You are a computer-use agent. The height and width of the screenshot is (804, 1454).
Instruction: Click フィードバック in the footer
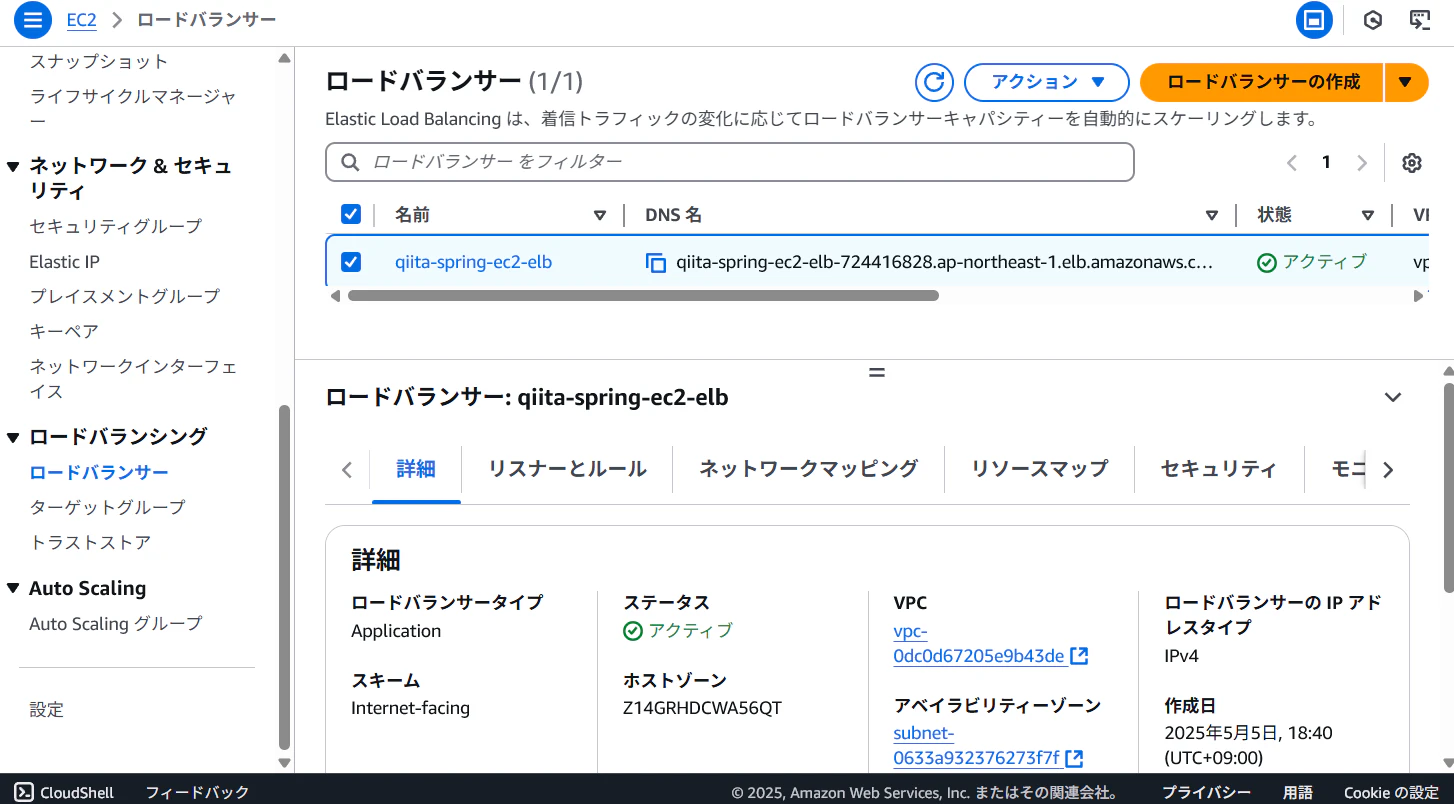(197, 792)
